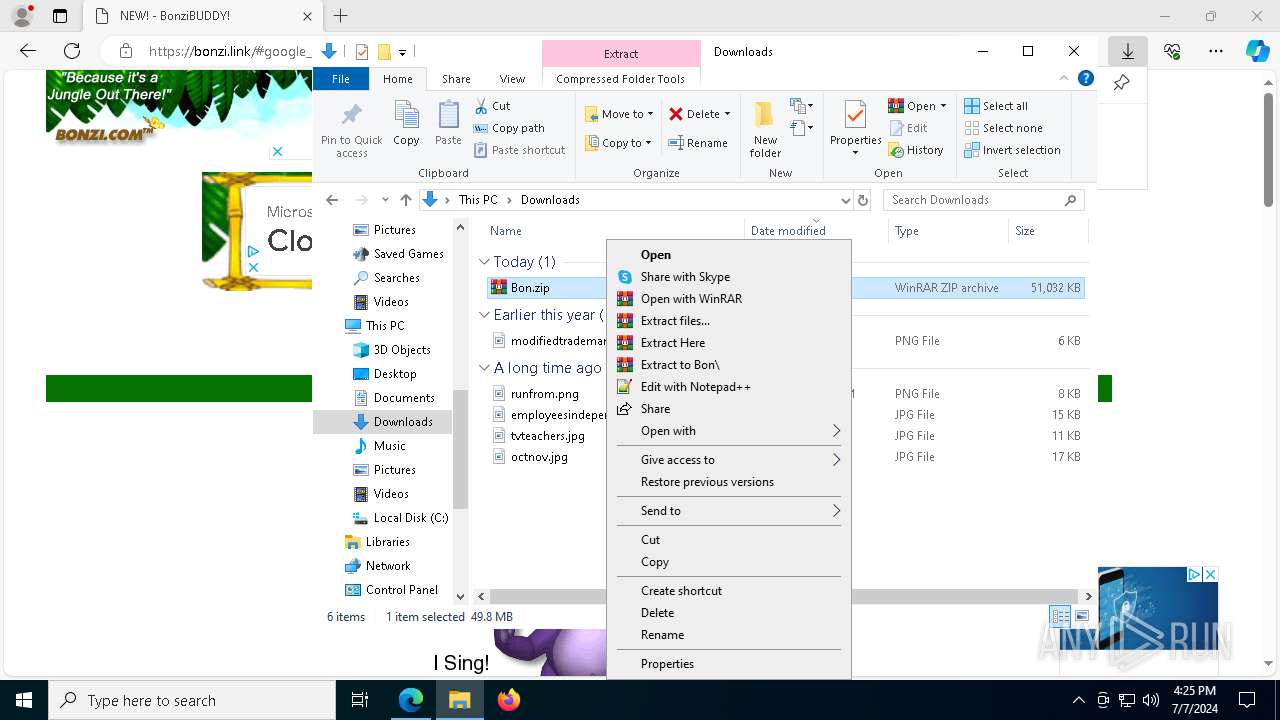Open address bar history dropdown
The height and width of the screenshot is (720, 1280).
point(846,200)
